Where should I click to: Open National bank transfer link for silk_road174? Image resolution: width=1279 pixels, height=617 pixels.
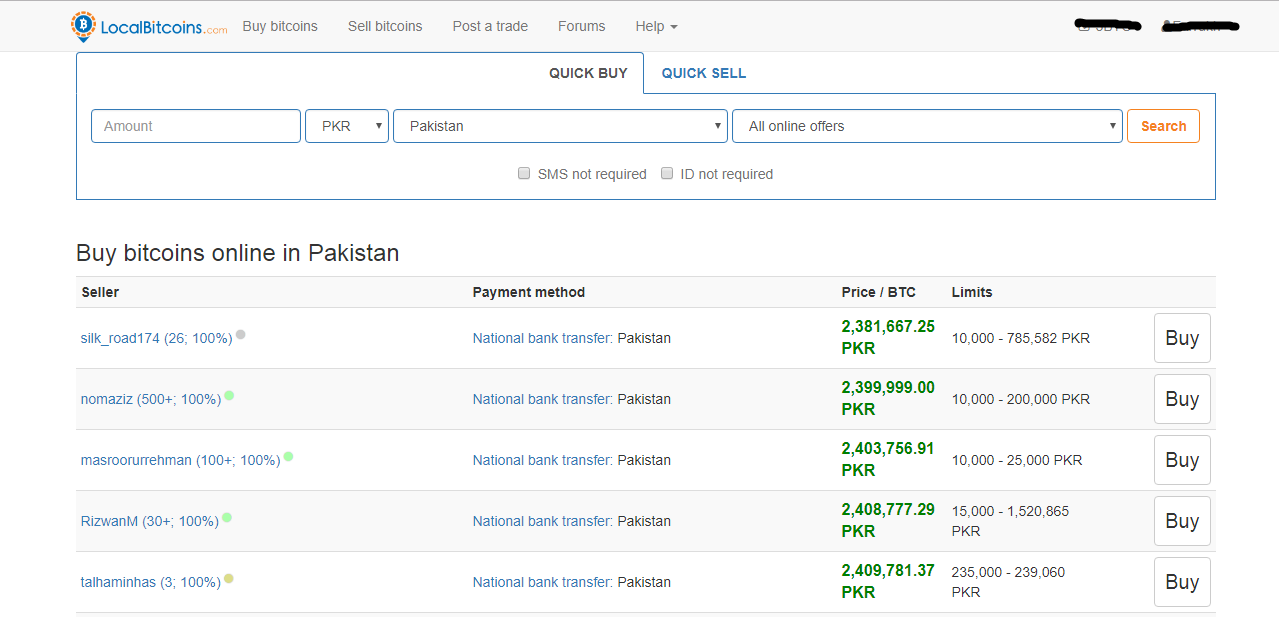(x=543, y=338)
